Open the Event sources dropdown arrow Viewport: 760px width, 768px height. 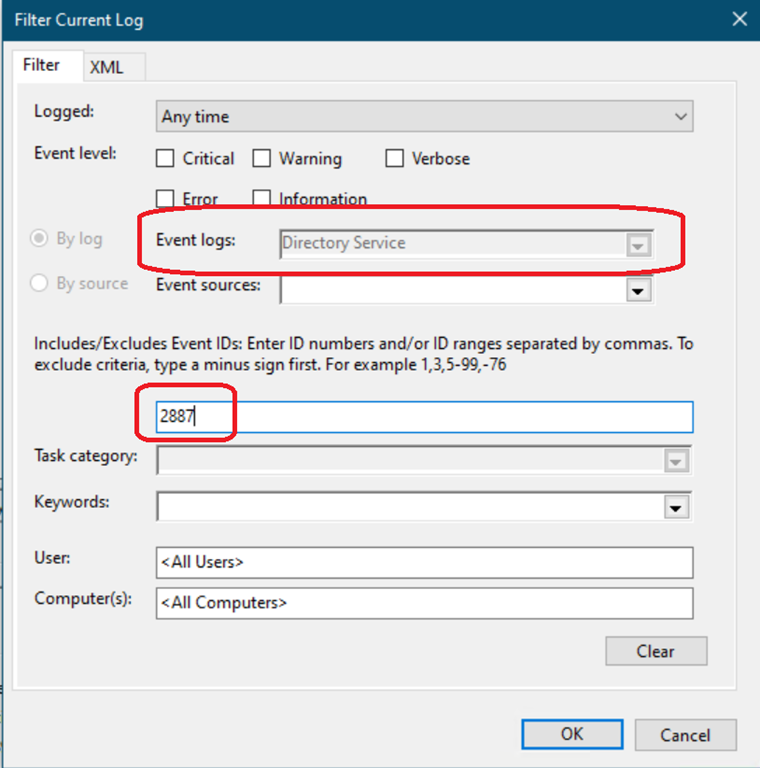pyautogui.click(x=637, y=290)
